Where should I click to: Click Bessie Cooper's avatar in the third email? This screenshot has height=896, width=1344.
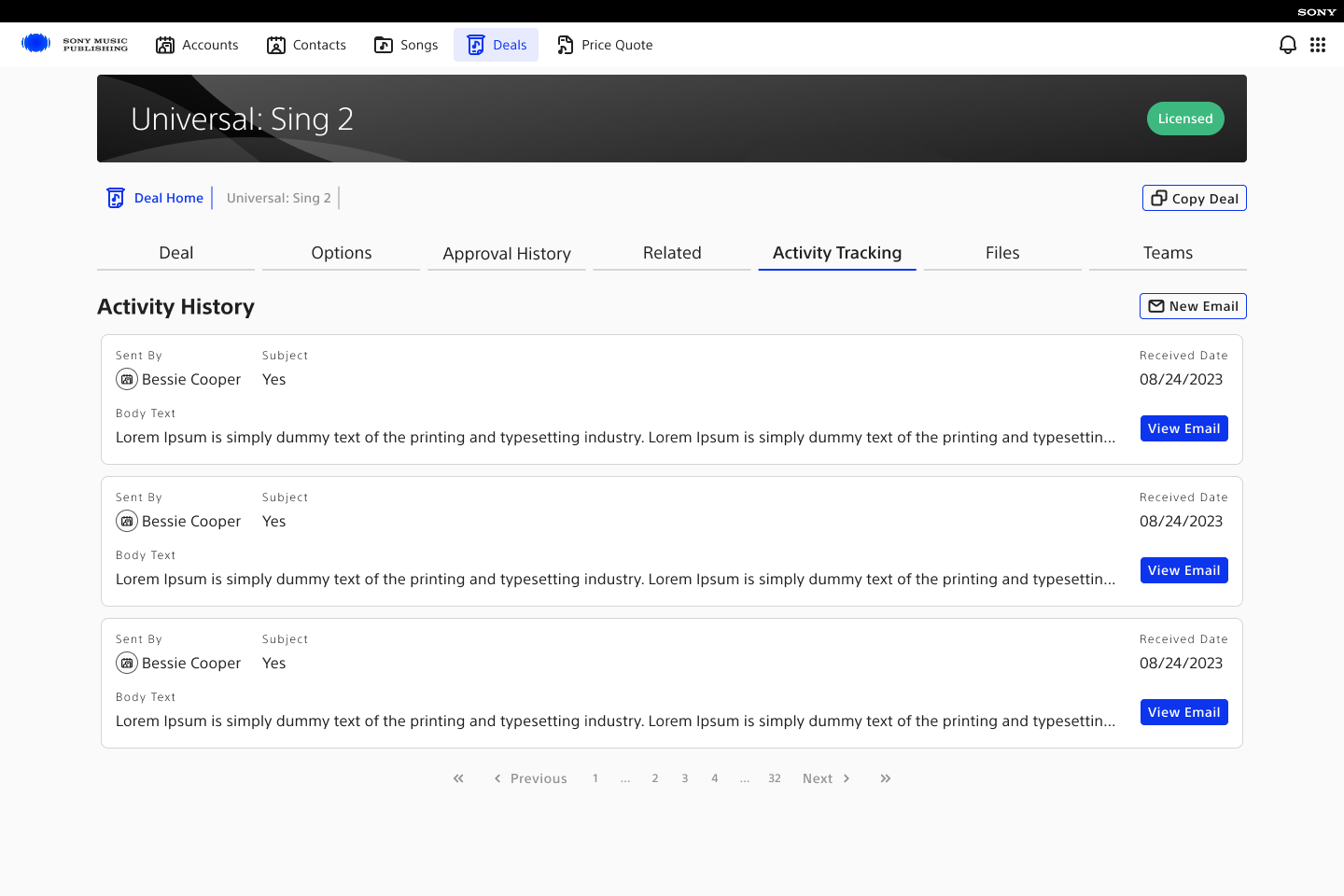click(x=127, y=663)
